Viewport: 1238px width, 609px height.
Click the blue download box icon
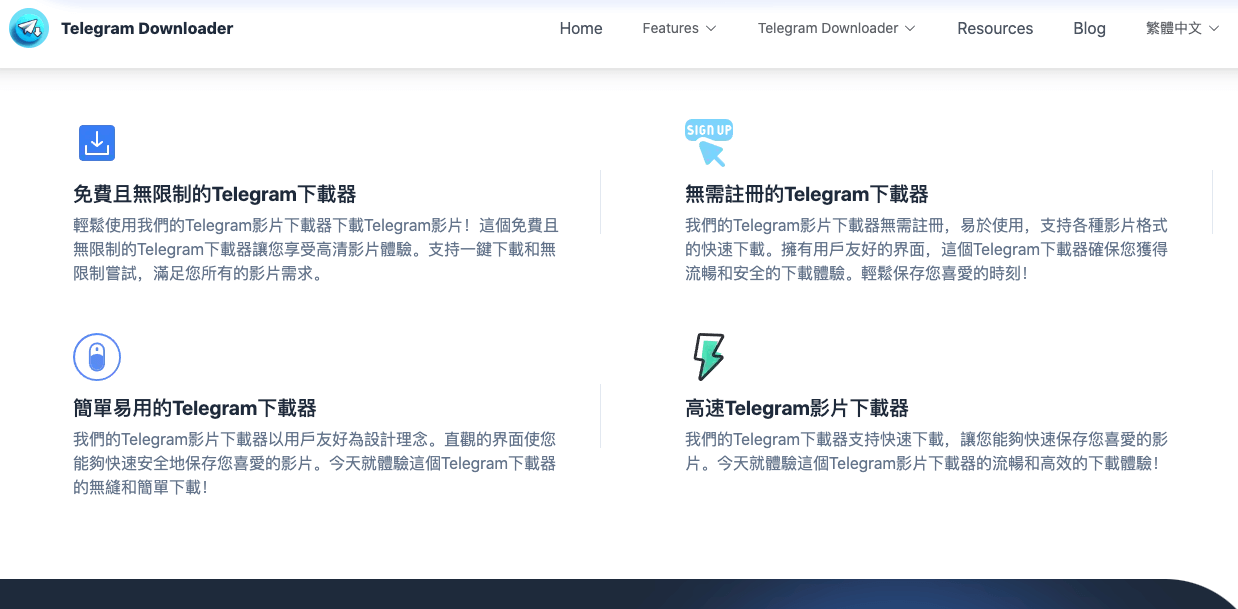coord(97,143)
